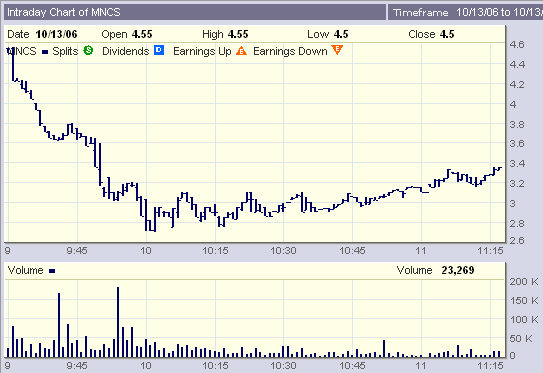Click the MNCS series color marker

pyautogui.click(x=45, y=52)
